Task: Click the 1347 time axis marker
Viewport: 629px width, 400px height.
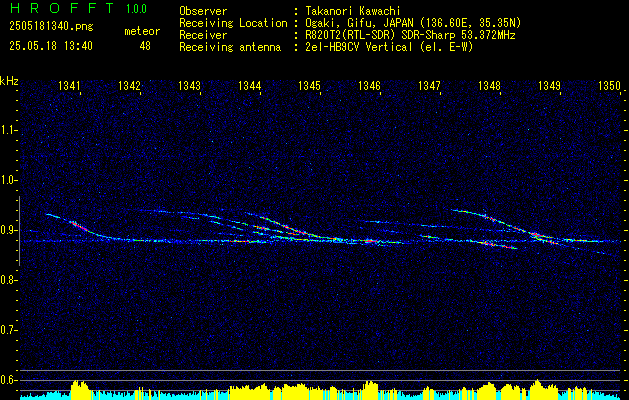Action: (x=429, y=86)
